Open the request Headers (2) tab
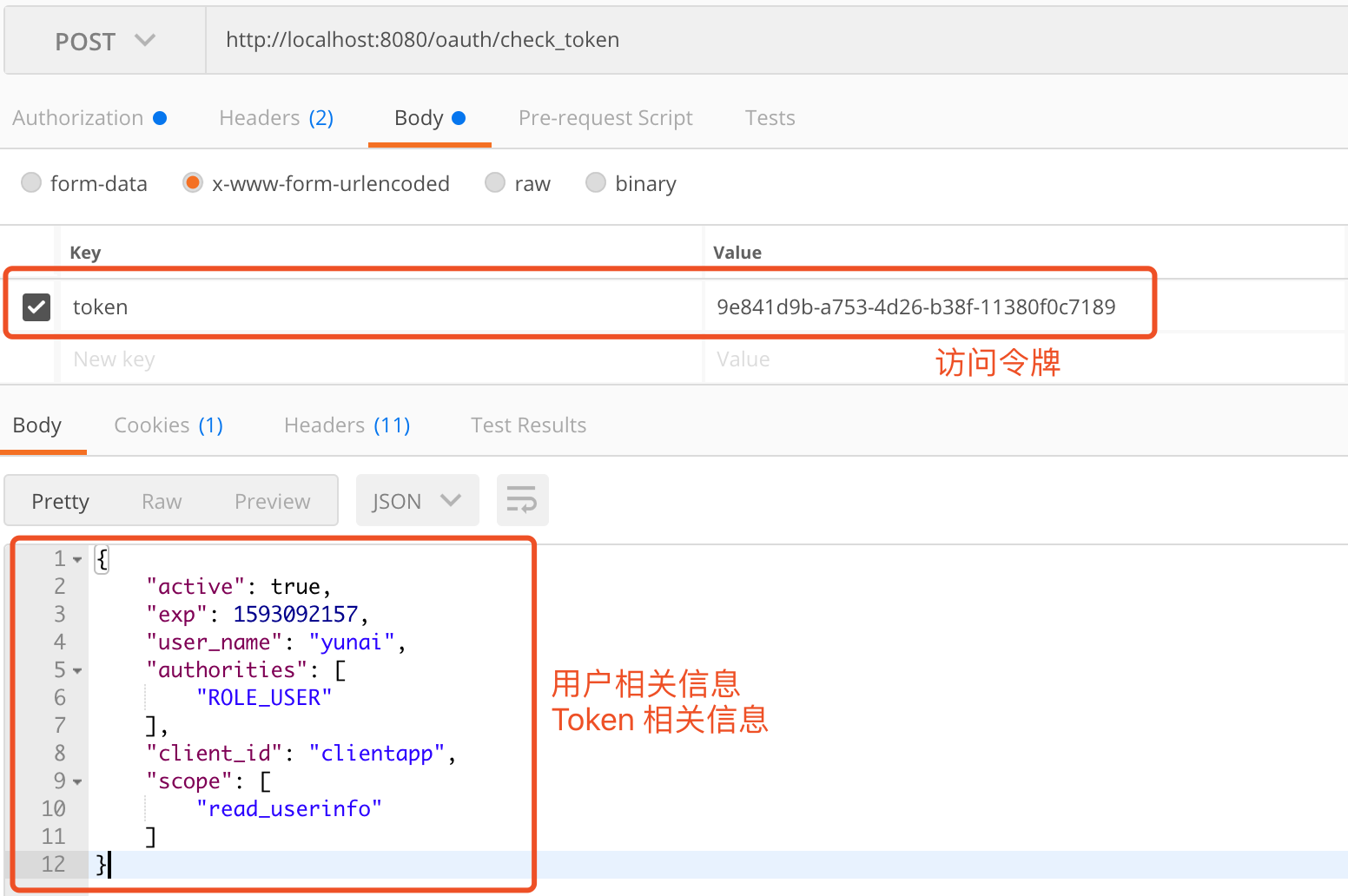The image size is (1348, 896). (x=276, y=118)
